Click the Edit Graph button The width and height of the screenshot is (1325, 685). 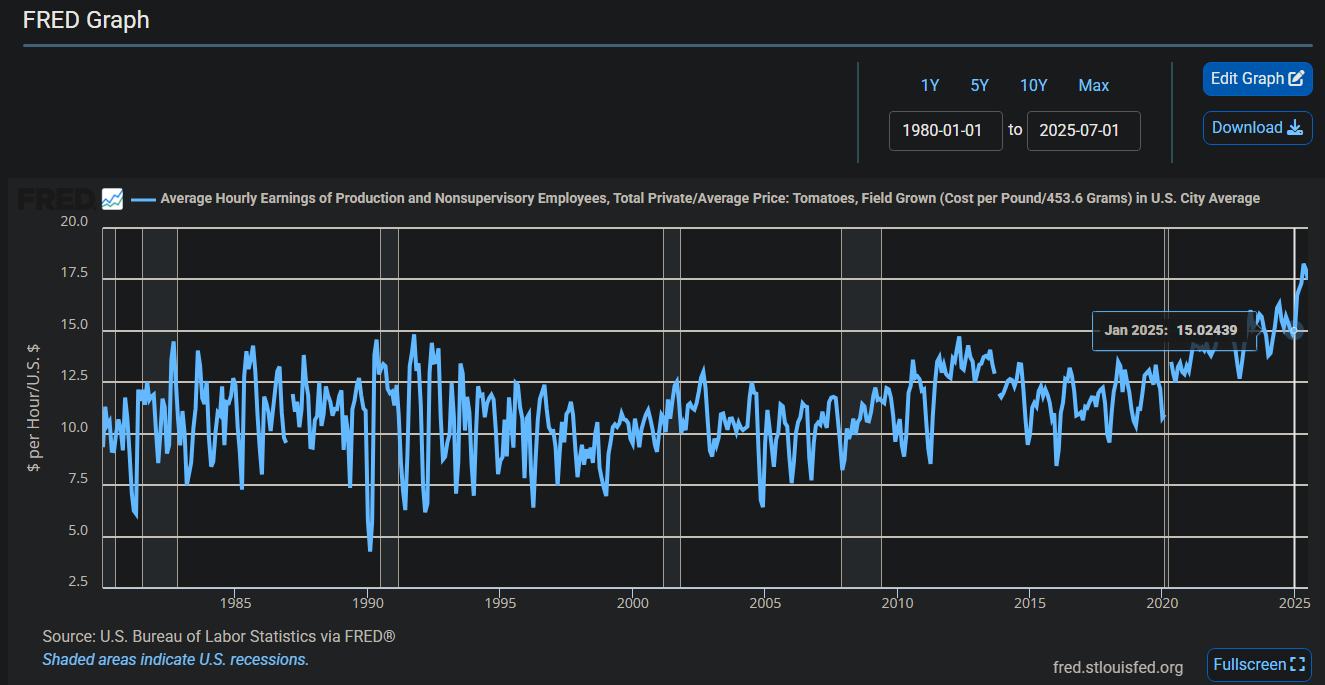1257,79
